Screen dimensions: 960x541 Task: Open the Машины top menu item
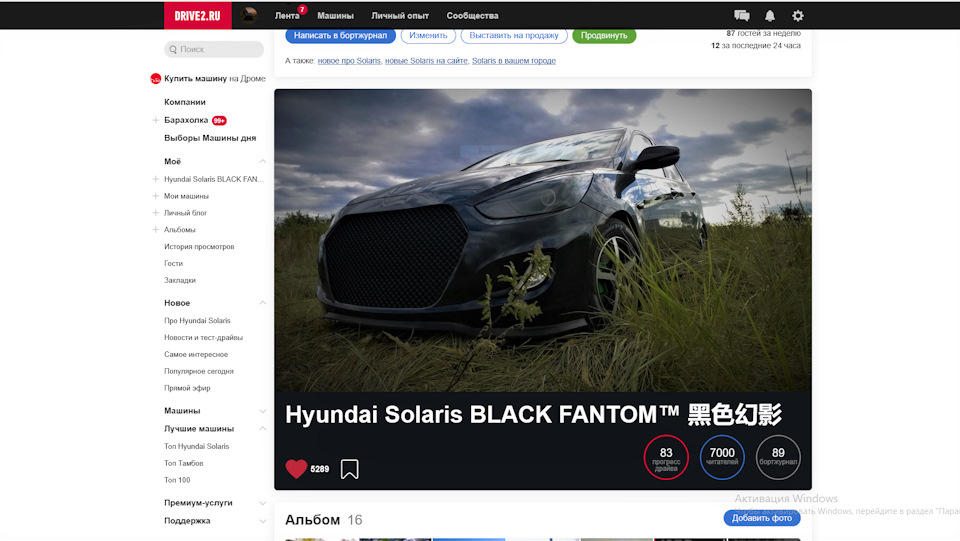point(335,16)
